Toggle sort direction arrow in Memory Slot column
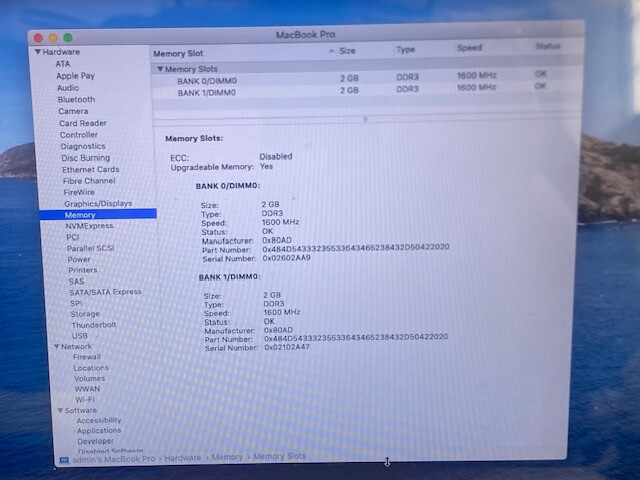This screenshot has width=640, height=480. [331, 51]
